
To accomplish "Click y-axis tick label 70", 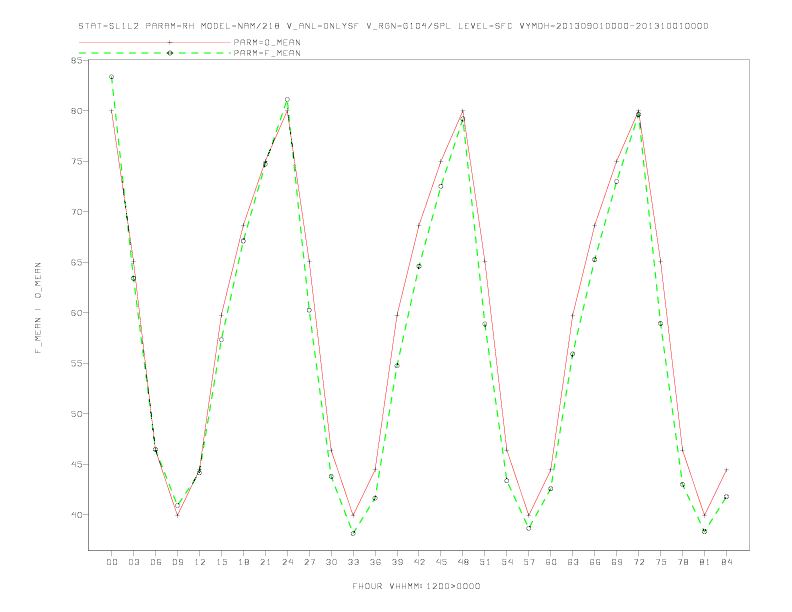I will (77, 212).
